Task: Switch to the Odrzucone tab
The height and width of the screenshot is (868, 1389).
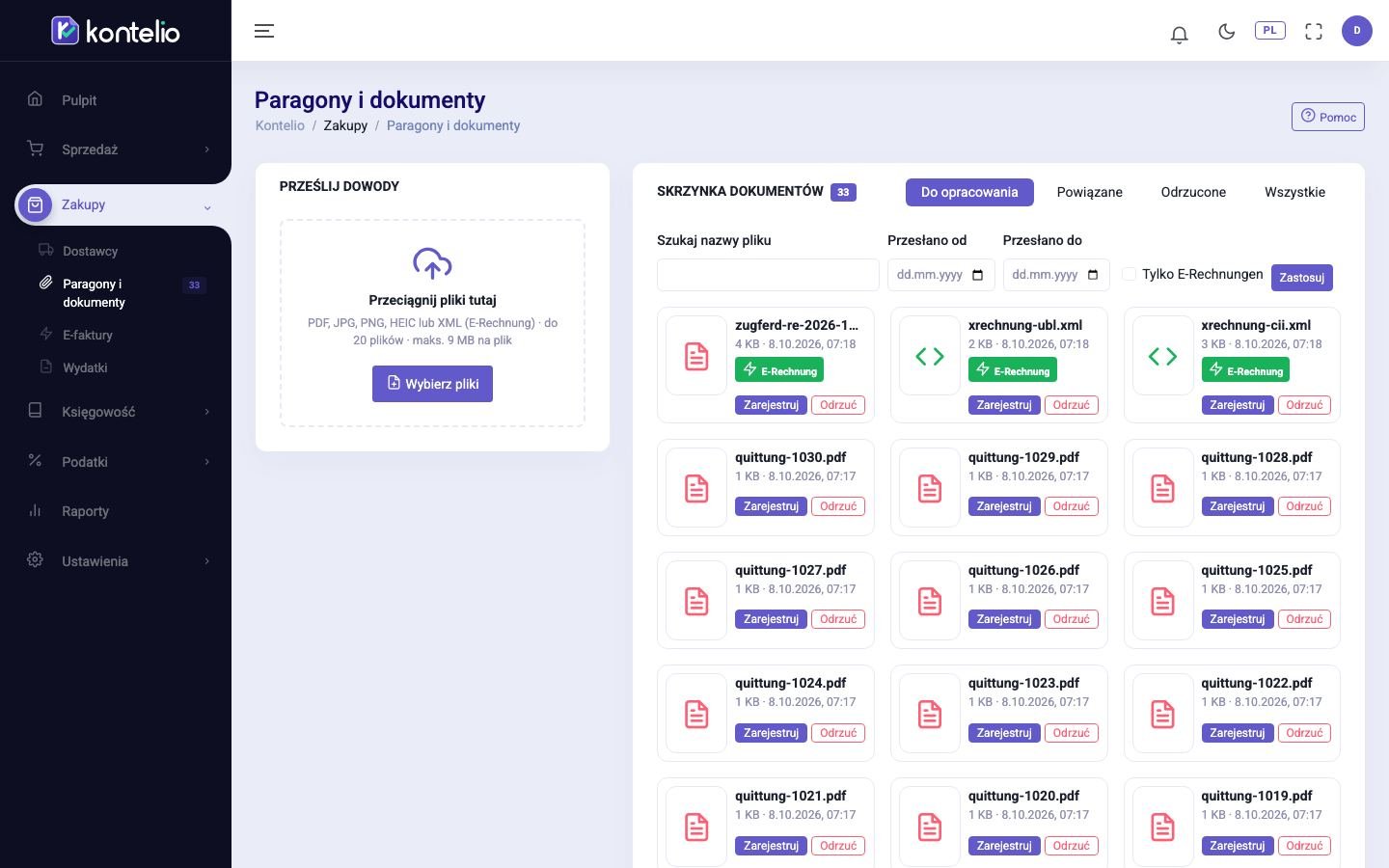Action: click(x=1193, y=192)
